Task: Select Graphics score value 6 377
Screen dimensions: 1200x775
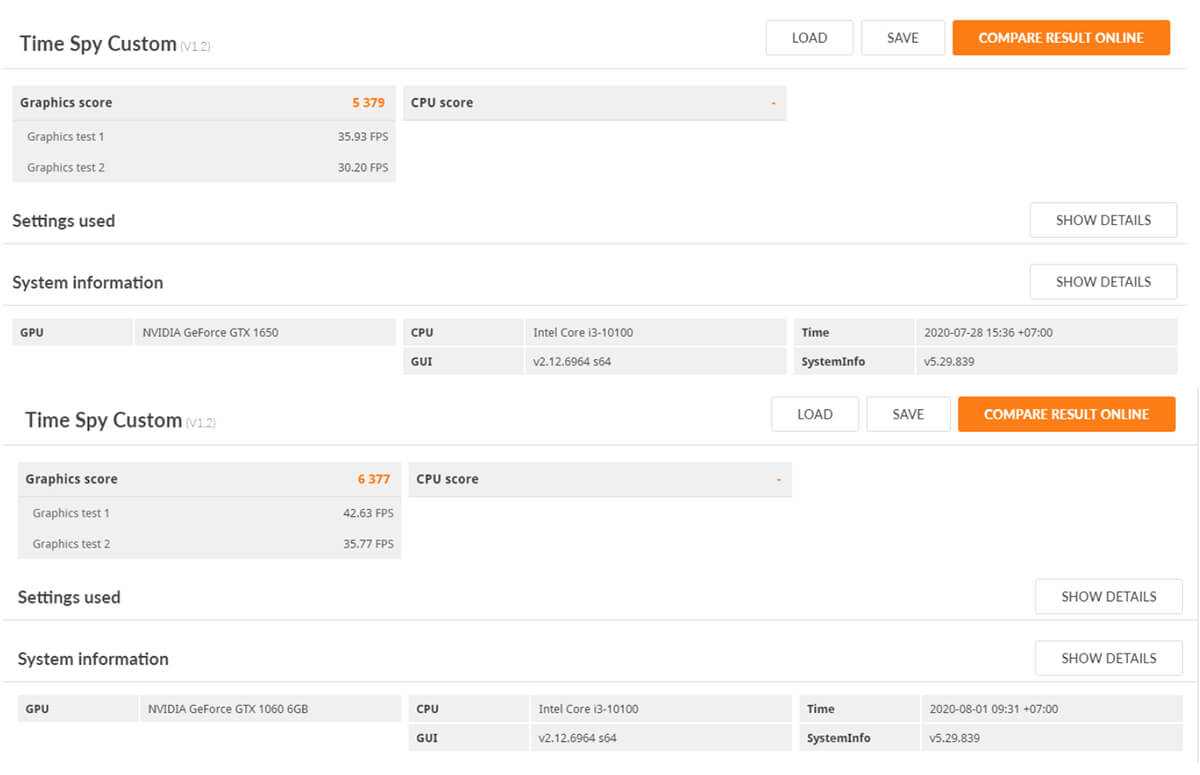Action: 374,479
